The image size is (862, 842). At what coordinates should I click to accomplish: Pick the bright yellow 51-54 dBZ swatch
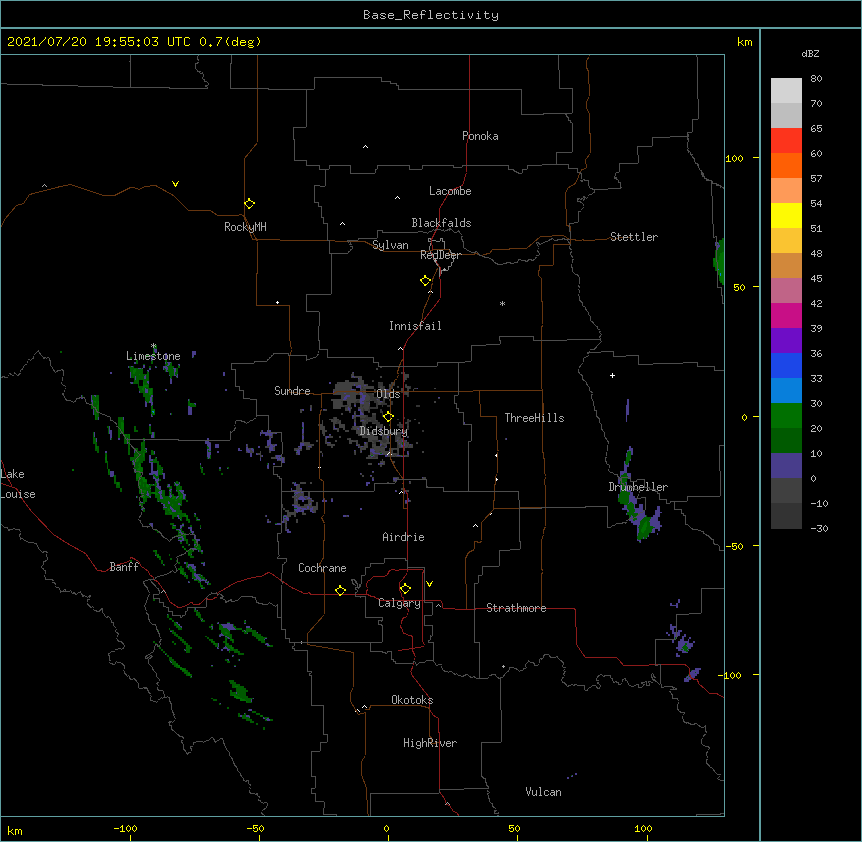pyautogui.click(x=786, y=215)
